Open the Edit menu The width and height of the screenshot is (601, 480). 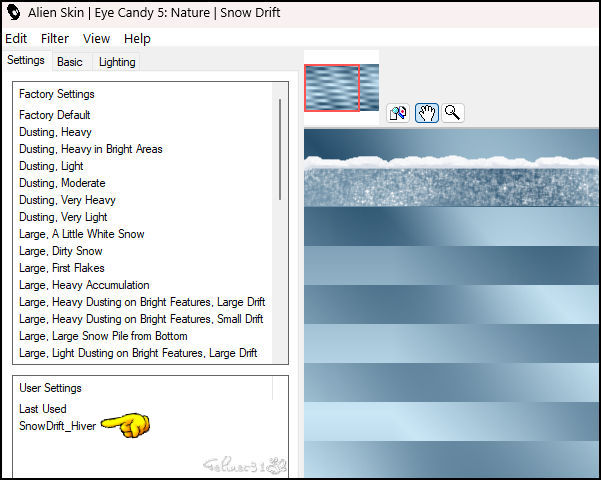pyautogui.click(x=16, y=38)
